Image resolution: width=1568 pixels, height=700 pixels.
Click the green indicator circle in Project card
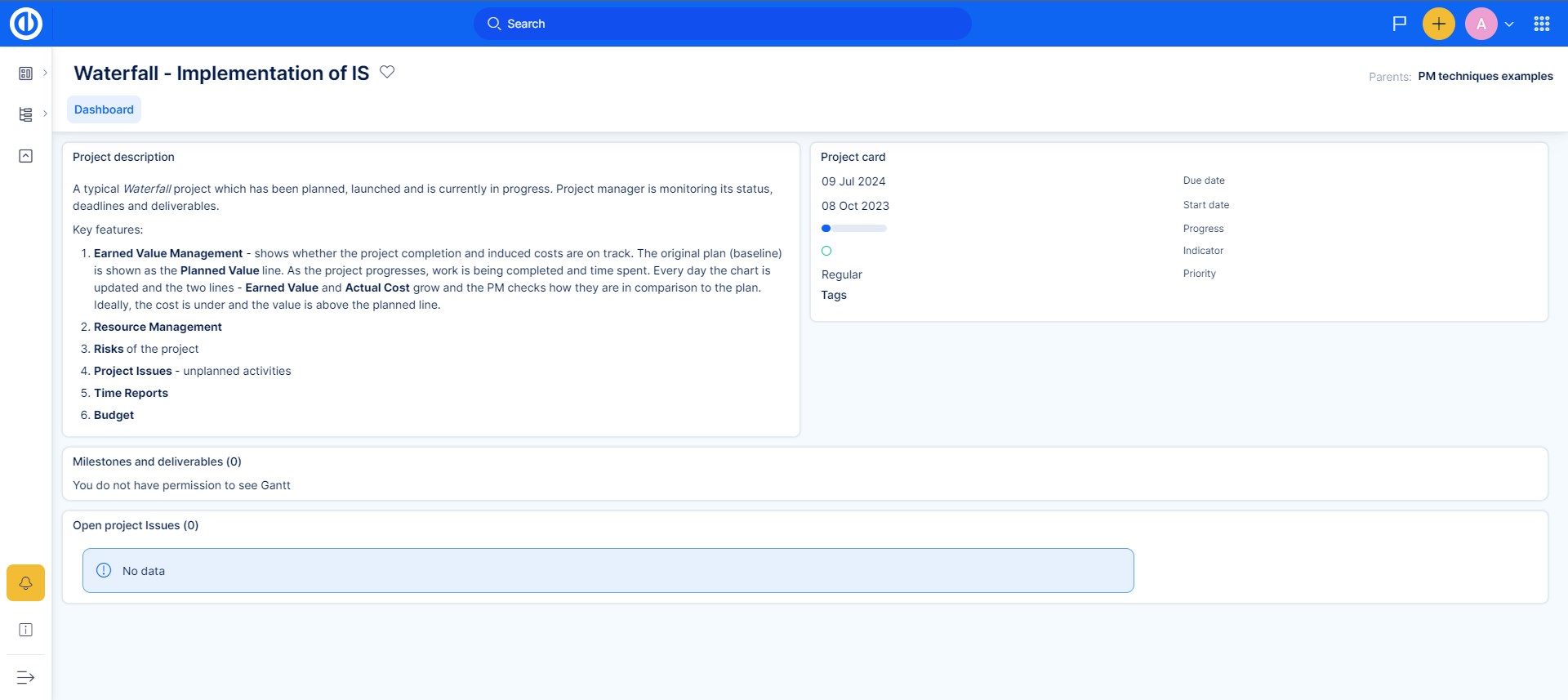pos(826,251)
